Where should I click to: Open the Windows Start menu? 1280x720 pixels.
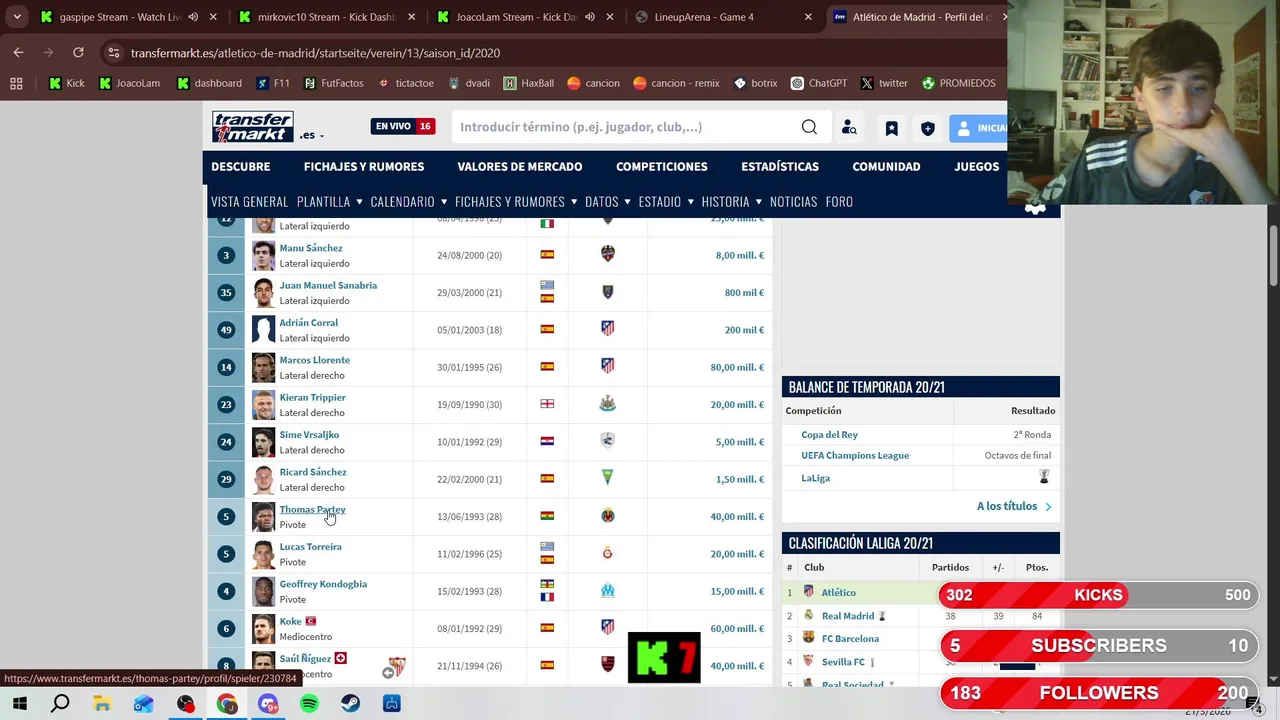(x=19, y=704)
